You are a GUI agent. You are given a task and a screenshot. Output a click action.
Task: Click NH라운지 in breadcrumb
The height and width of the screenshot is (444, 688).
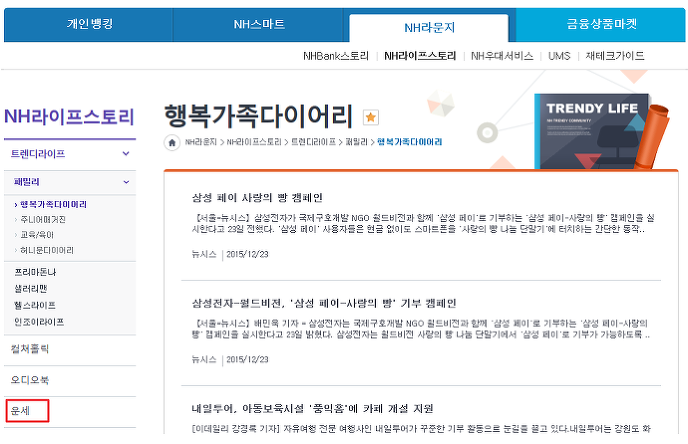[201, 142]
